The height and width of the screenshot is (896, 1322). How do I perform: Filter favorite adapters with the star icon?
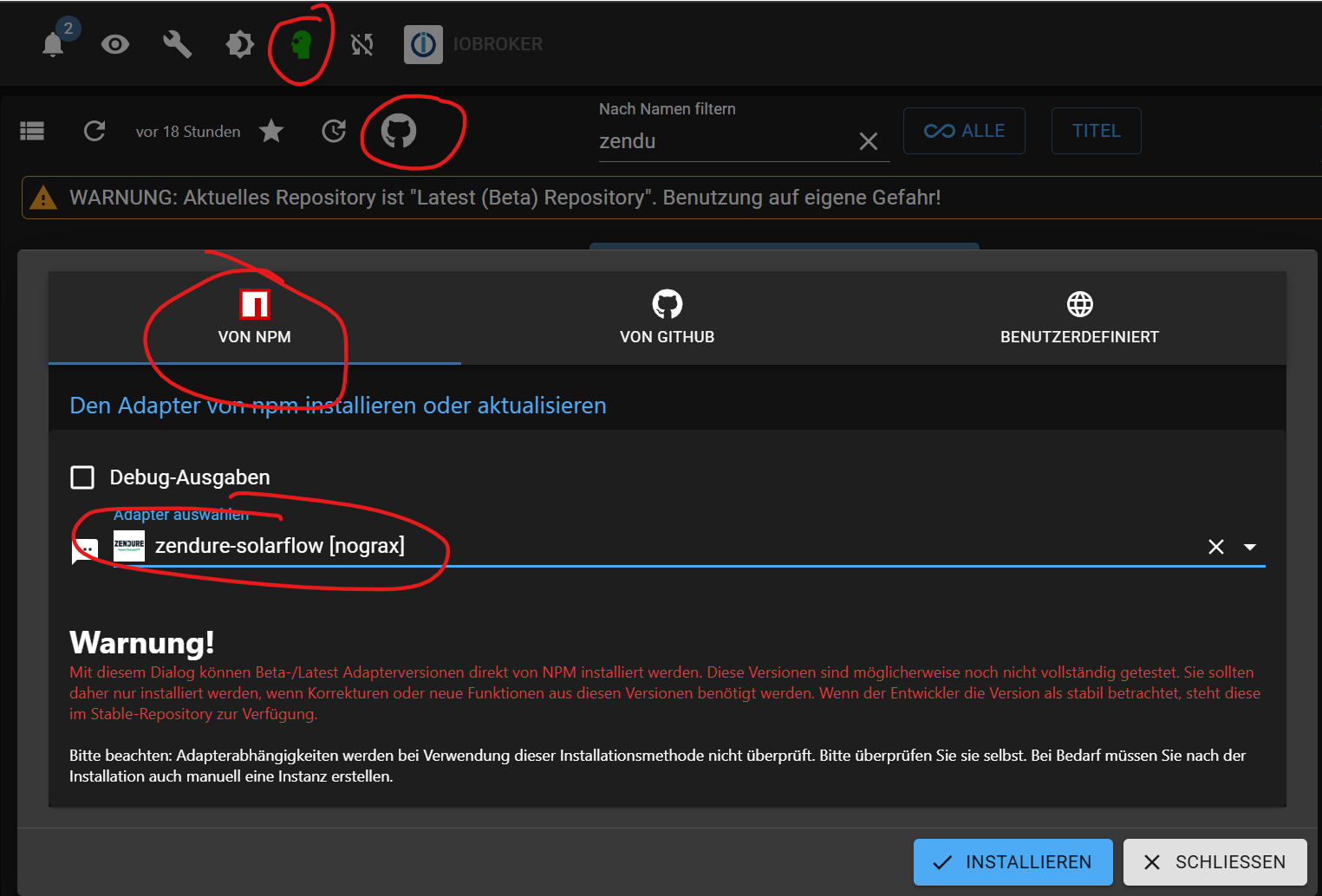point(271,131)
